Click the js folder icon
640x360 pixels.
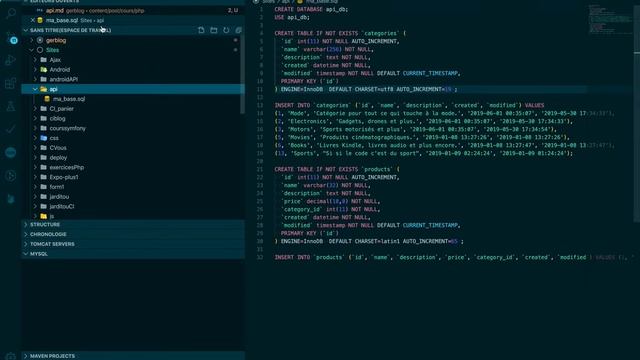(x=44, y=216)
